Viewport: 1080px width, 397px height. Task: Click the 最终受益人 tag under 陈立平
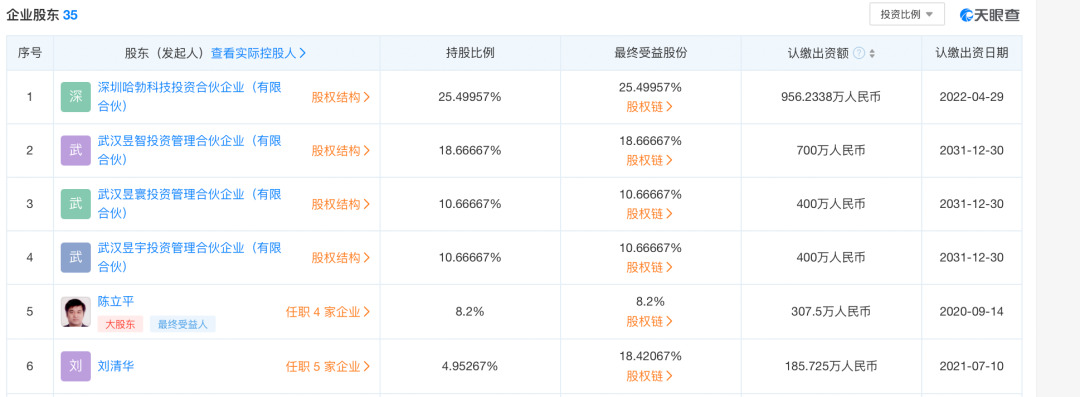183,324
